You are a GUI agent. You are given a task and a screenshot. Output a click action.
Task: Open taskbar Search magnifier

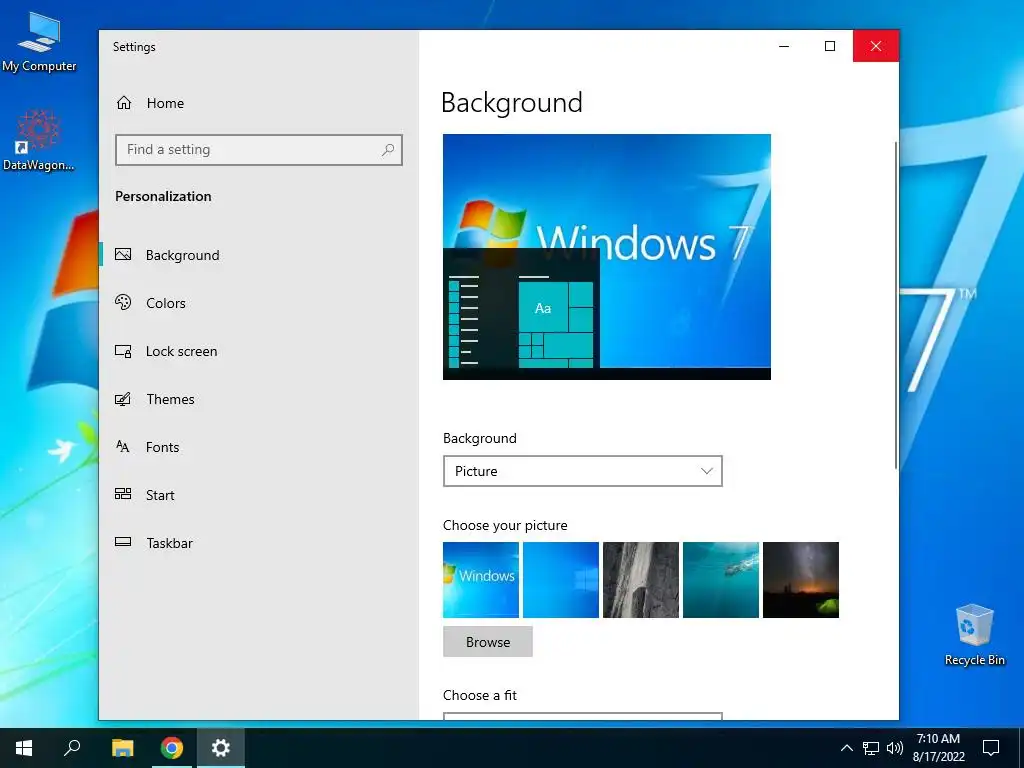pyautogui.click(x=72, y=748)
